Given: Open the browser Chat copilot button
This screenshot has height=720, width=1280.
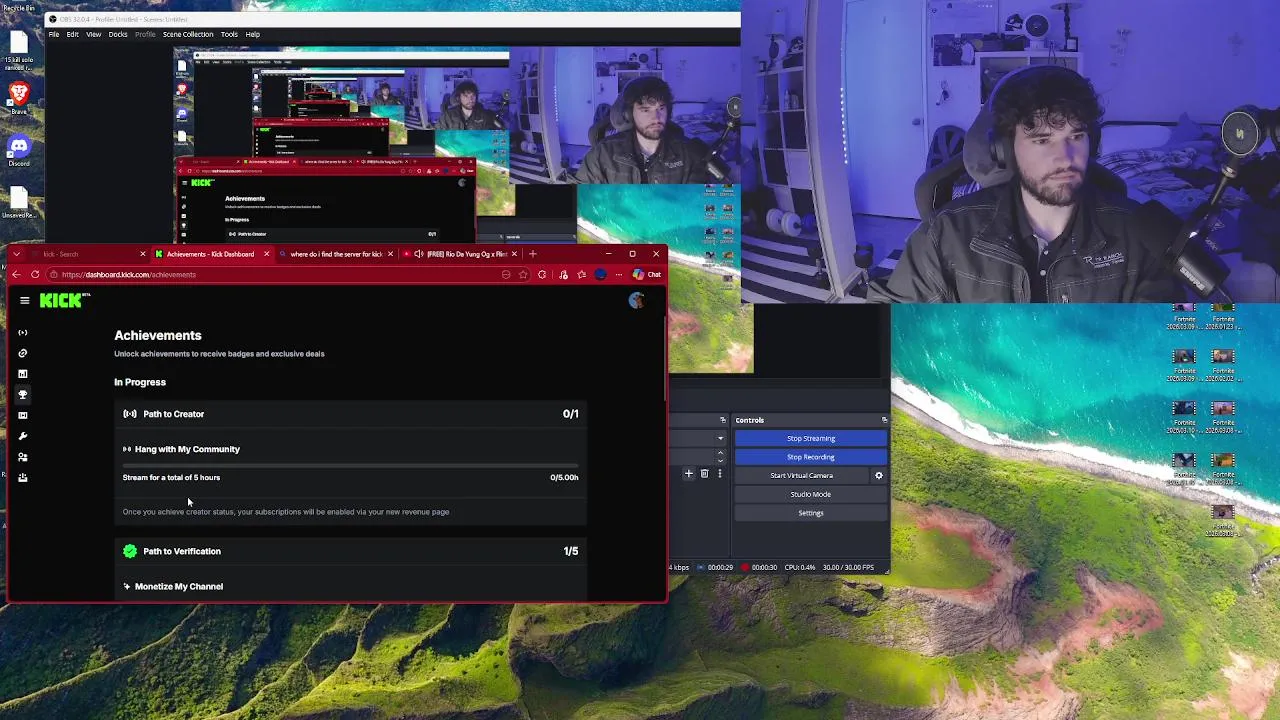Looking at the screenshot, I should pos(647,274).
